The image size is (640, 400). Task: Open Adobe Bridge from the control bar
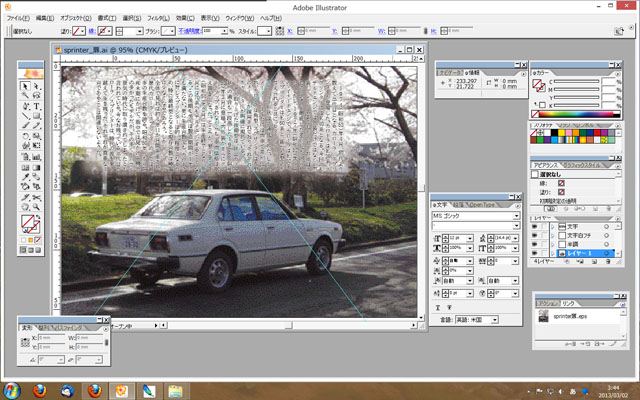pos(619,31)
